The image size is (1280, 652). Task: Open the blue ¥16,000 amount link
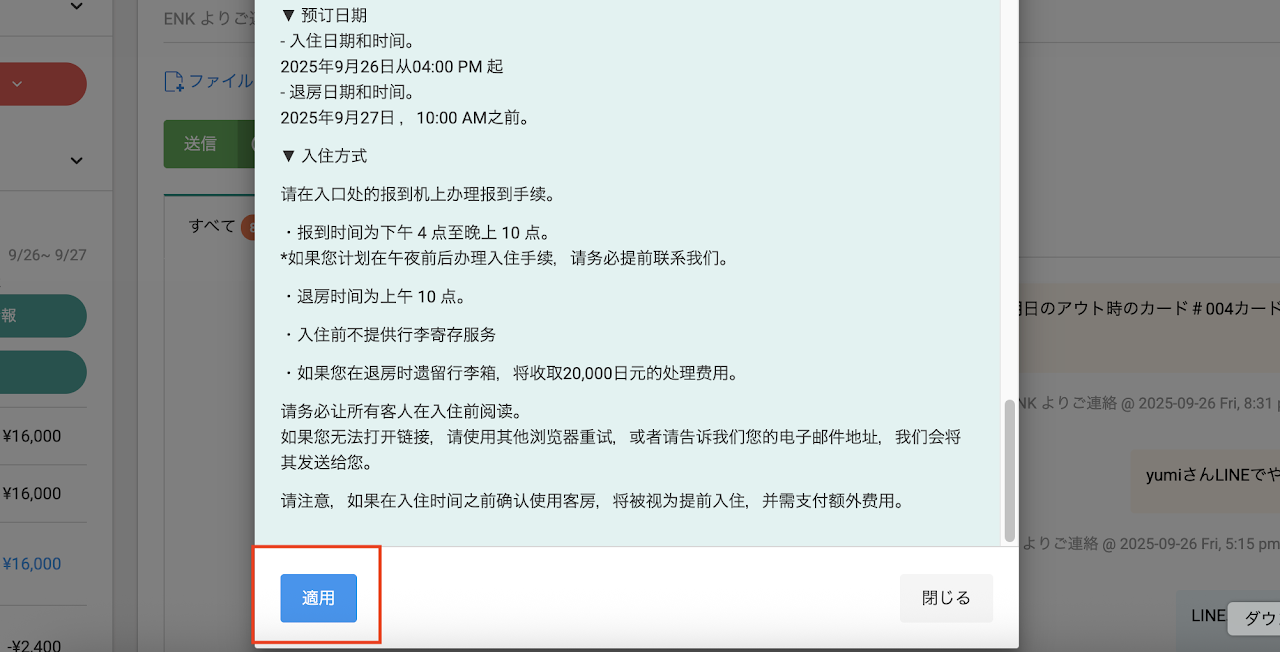[x=32, y=564]
